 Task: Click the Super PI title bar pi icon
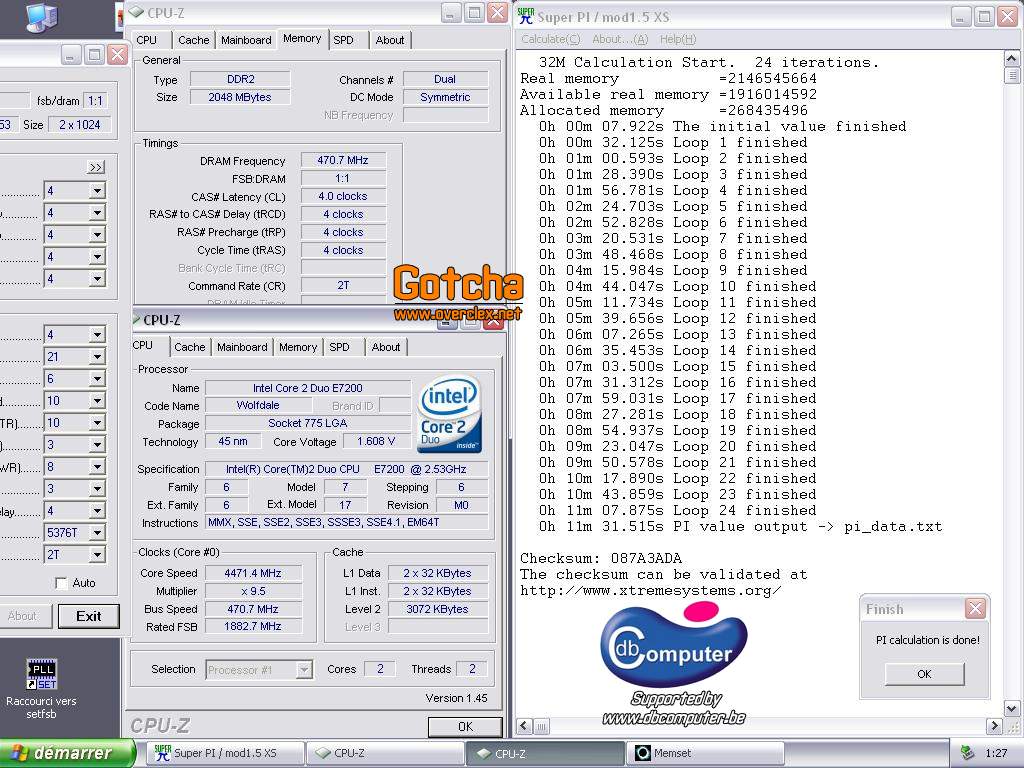point(525,16)
